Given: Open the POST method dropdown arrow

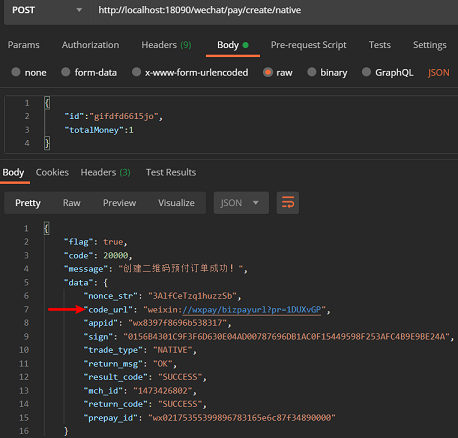Looking at the screenshot, I should click(79, 10).
